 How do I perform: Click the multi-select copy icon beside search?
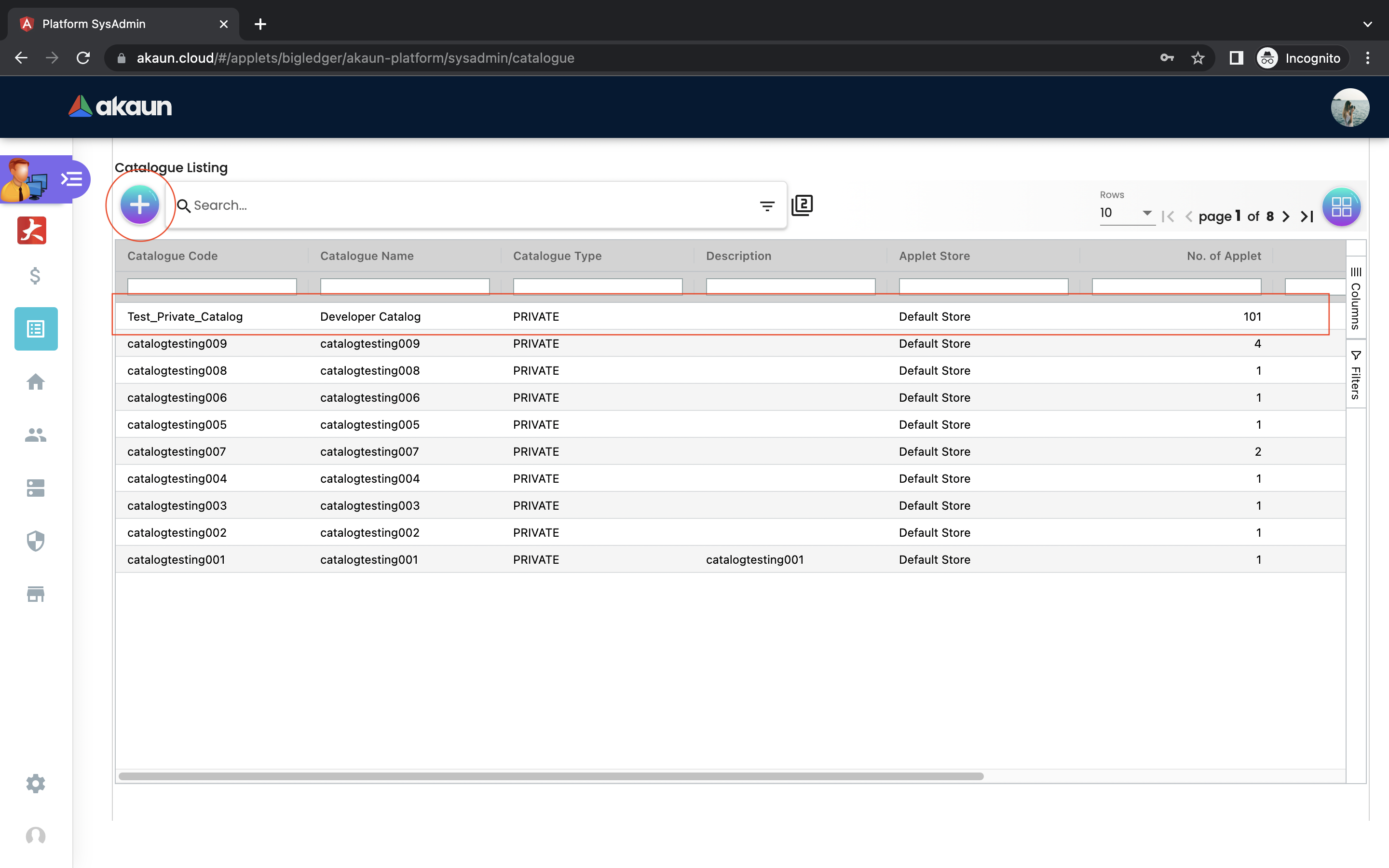(802, 205)
